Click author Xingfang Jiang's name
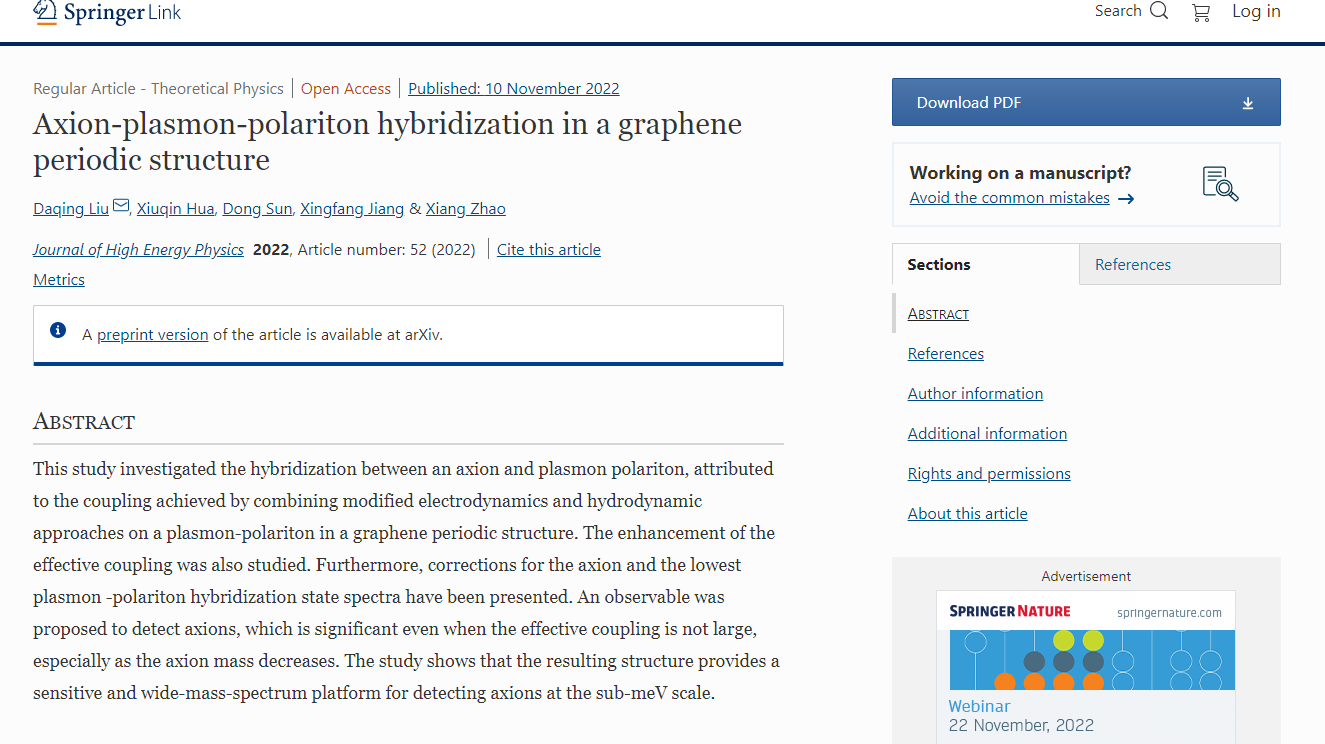This screenshot has height=744, width=1325. pos(352,209)
